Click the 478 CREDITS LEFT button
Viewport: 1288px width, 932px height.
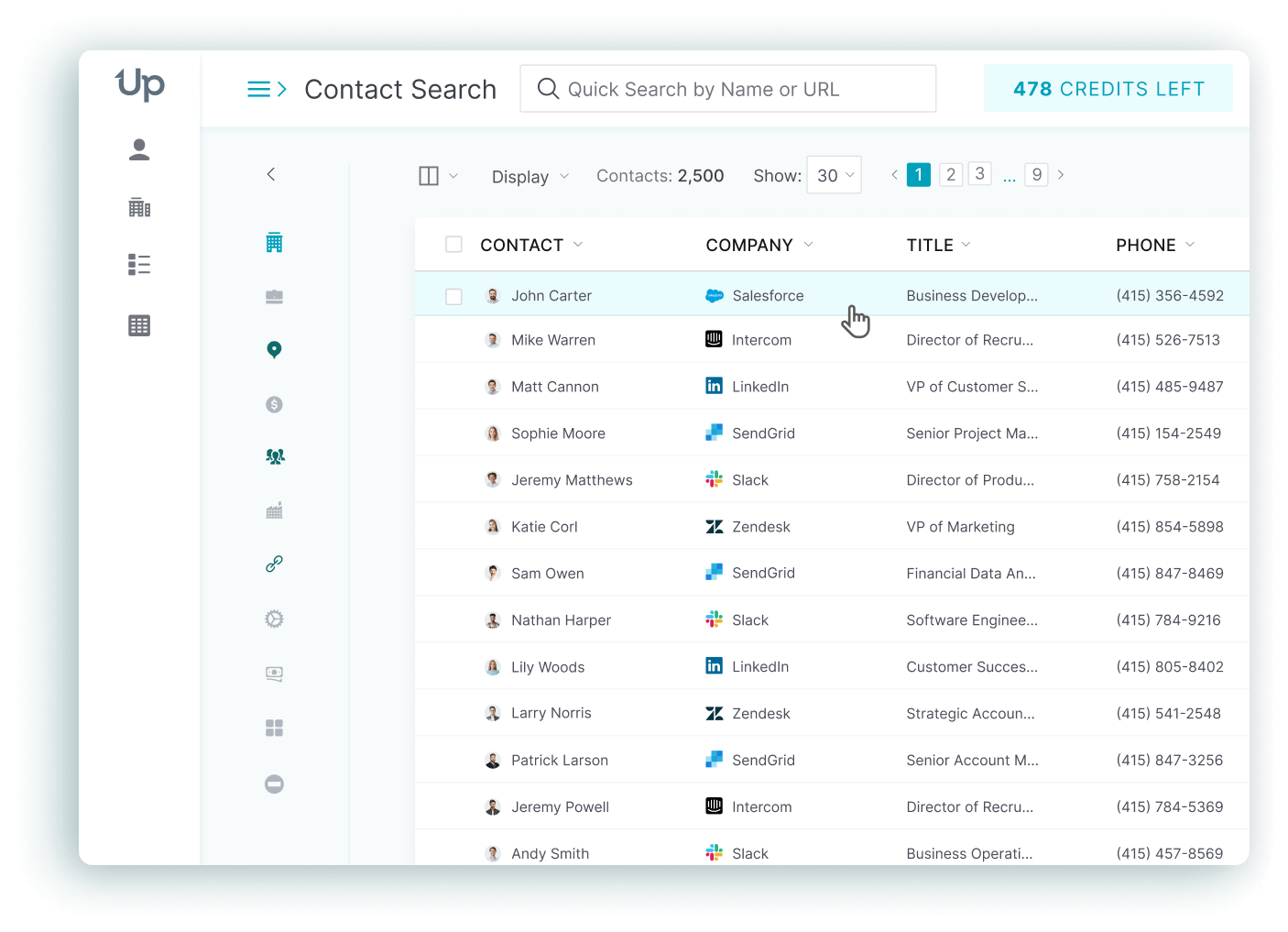1108,89
